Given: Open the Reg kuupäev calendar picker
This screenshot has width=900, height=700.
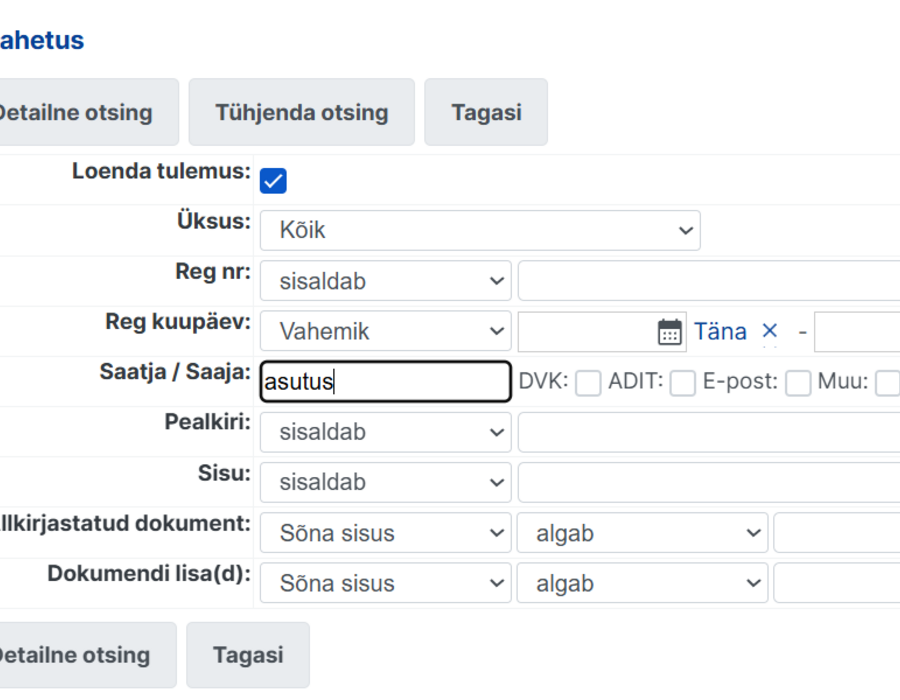Looking at the screenshot, I should coord(669,332).
